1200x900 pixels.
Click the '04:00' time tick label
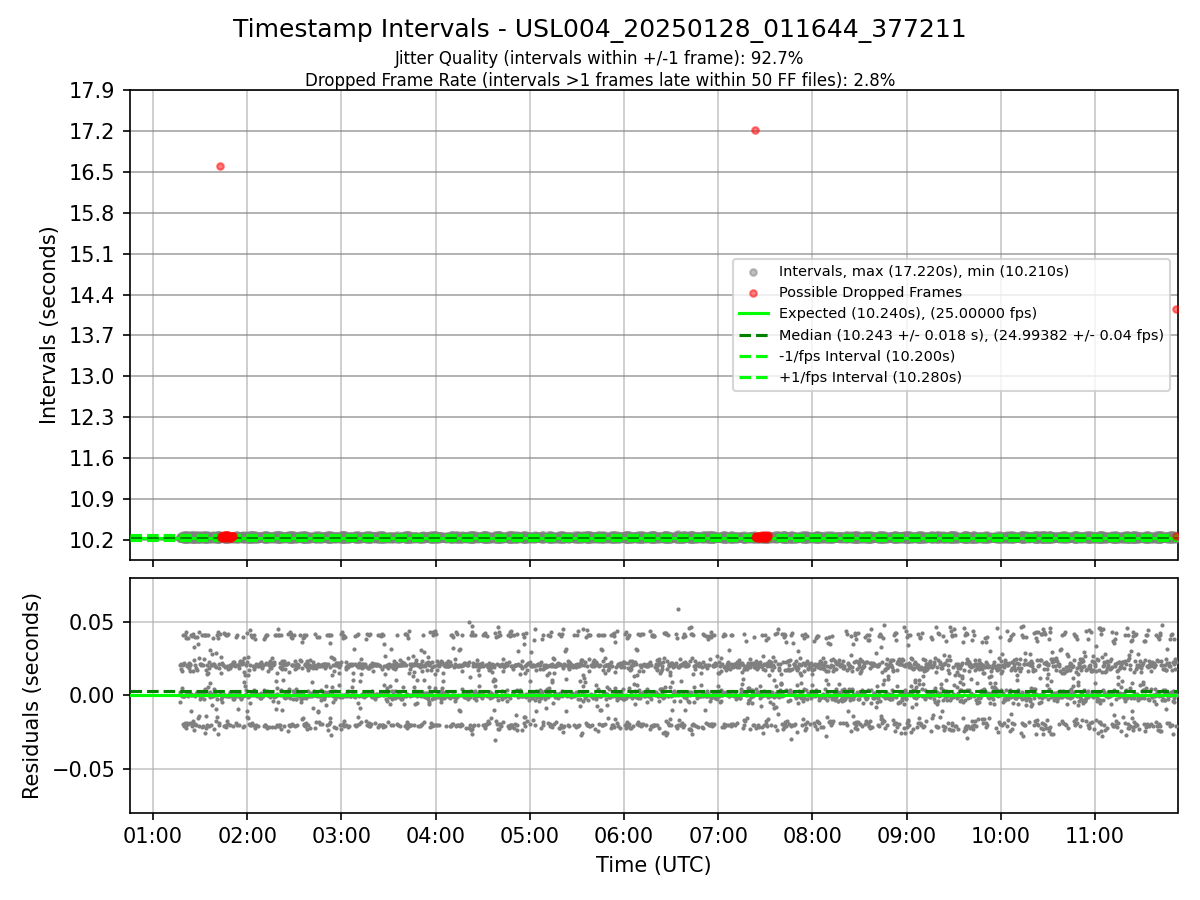(x=435, y=835)
